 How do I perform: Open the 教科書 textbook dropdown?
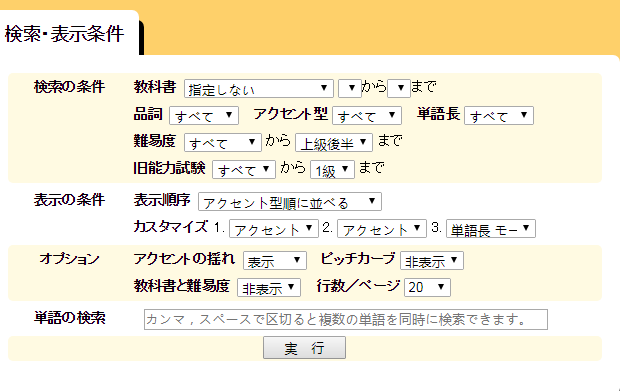tap(259, 89)
